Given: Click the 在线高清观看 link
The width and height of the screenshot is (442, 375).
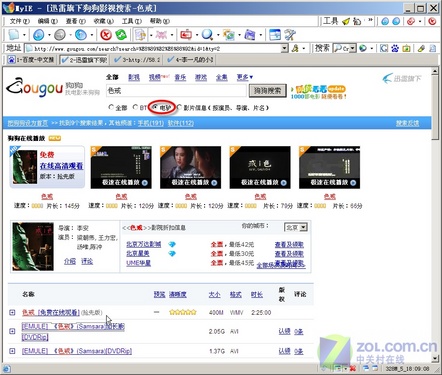Looking at the screenshot, I should [61, 166].
